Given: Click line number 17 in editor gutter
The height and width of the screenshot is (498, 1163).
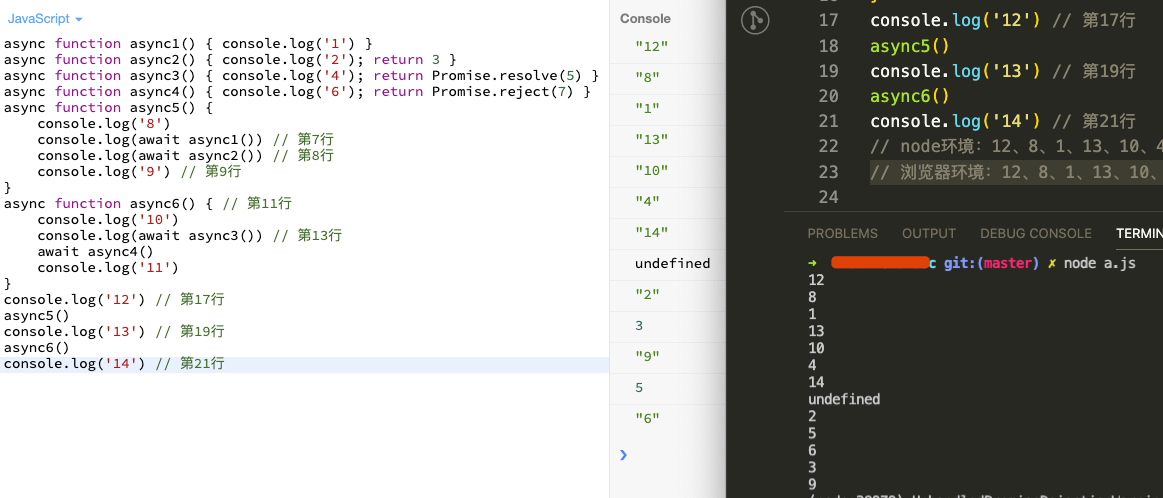Looking at the screenshot, I should [828, 20].
